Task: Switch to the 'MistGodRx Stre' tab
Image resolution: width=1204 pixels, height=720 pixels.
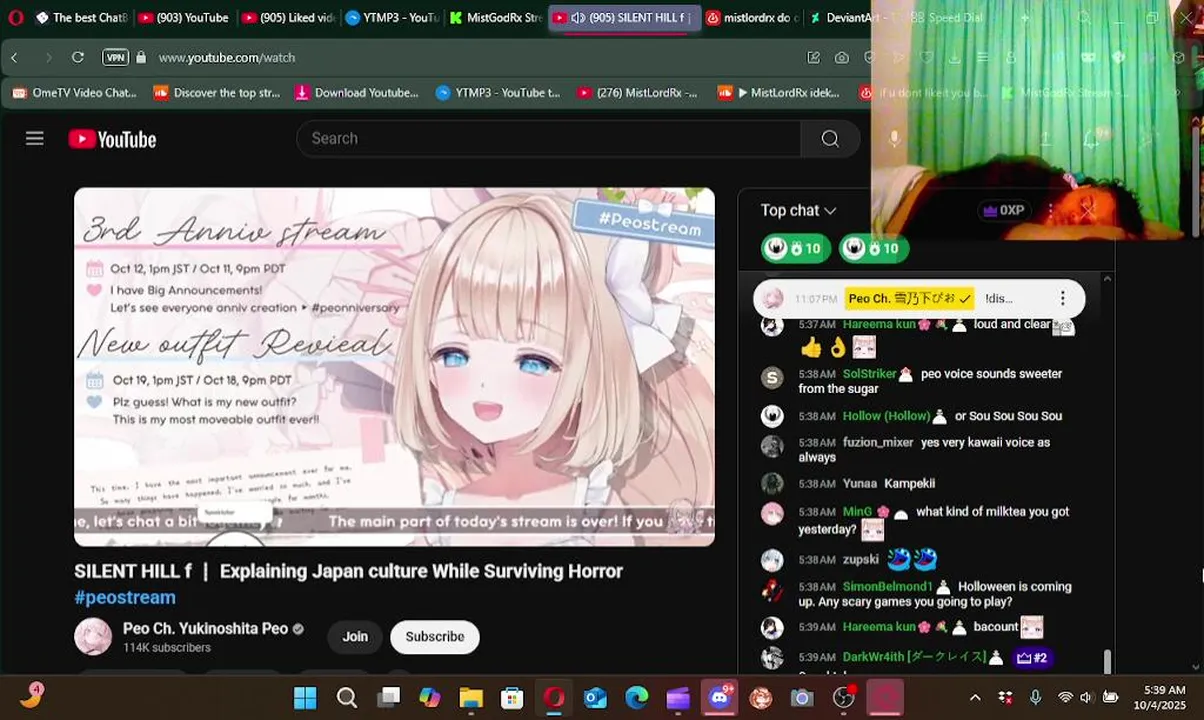Action: (x=496, y=17)
